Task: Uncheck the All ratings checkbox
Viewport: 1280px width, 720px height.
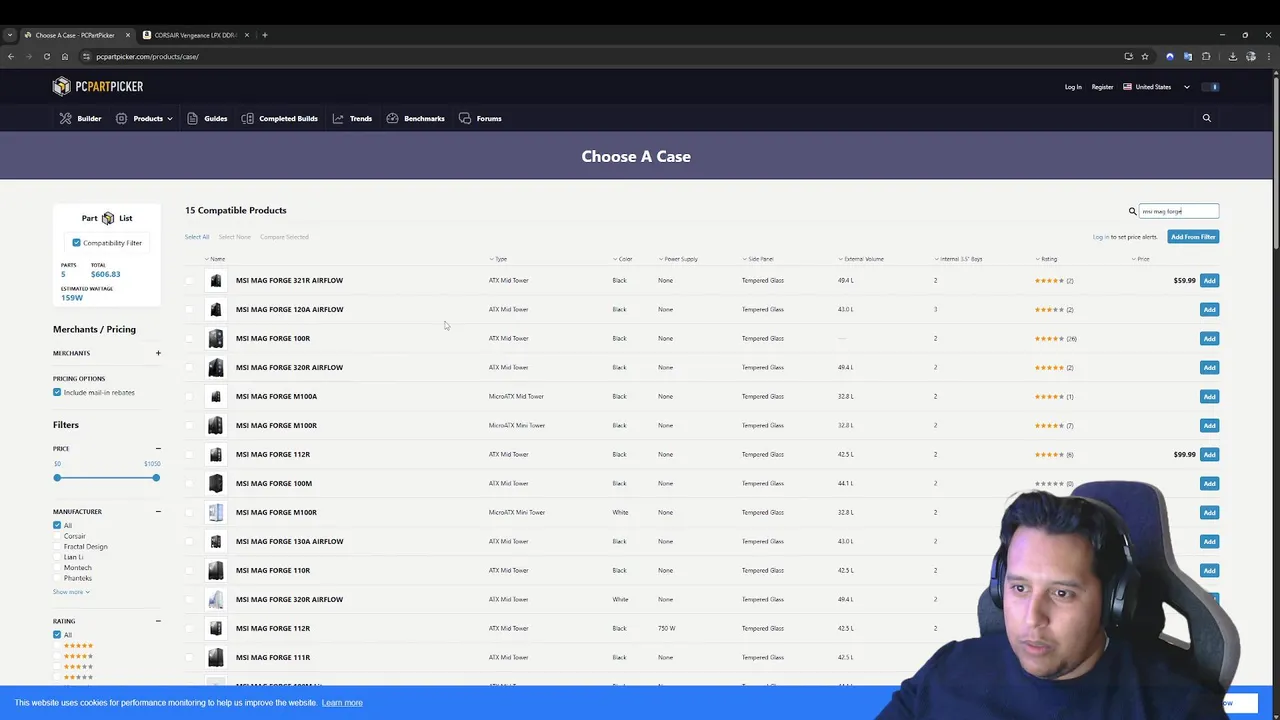Action: [57, 635]
